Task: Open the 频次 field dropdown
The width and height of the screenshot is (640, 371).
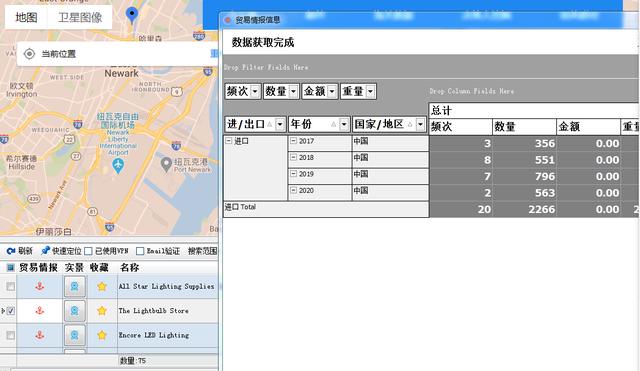Action: [255, 91]
